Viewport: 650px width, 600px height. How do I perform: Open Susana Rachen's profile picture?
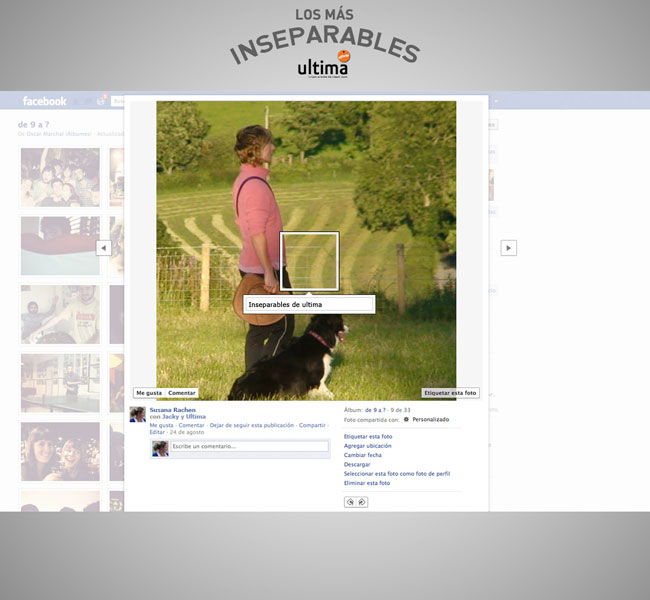137,414
